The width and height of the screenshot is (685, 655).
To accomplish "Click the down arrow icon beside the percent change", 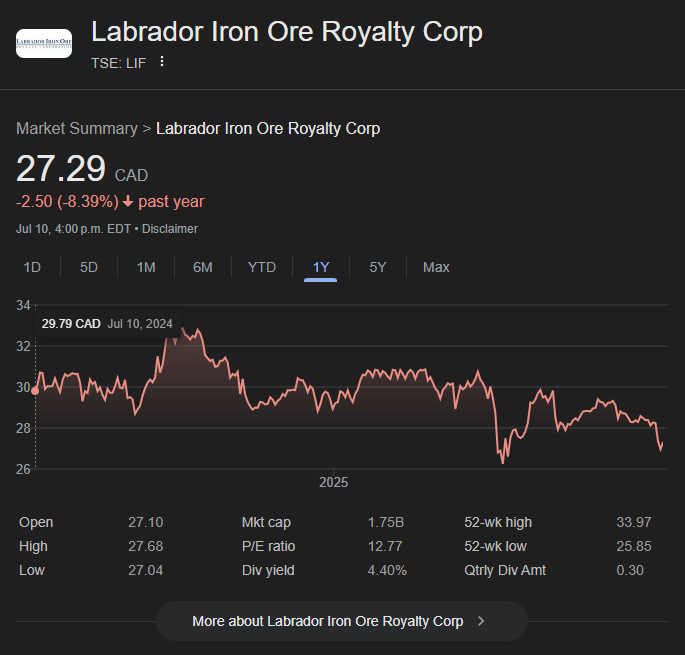I will [x=128, y=201].
